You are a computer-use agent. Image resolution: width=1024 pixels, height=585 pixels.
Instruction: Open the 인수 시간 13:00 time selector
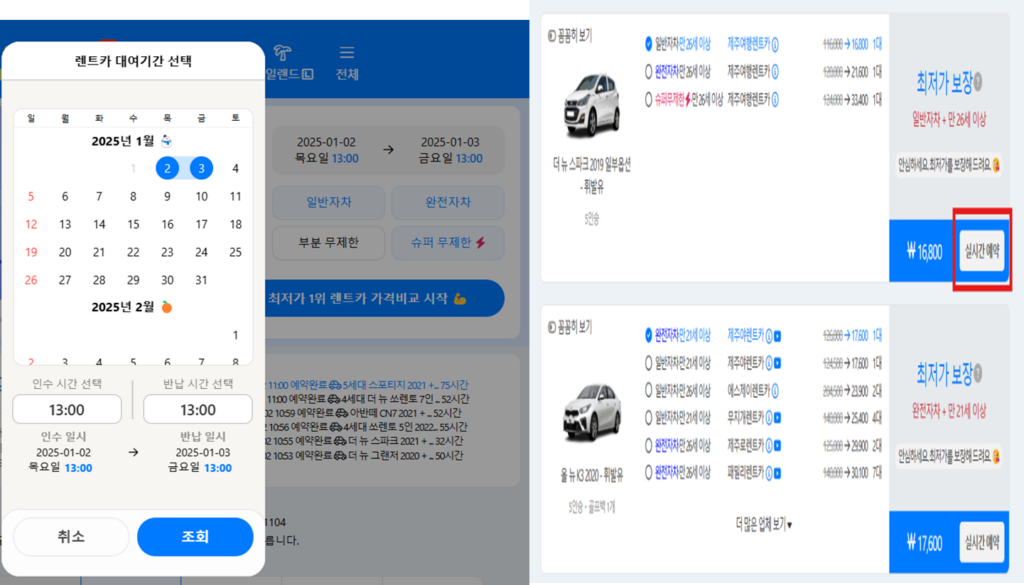[67, 410]
